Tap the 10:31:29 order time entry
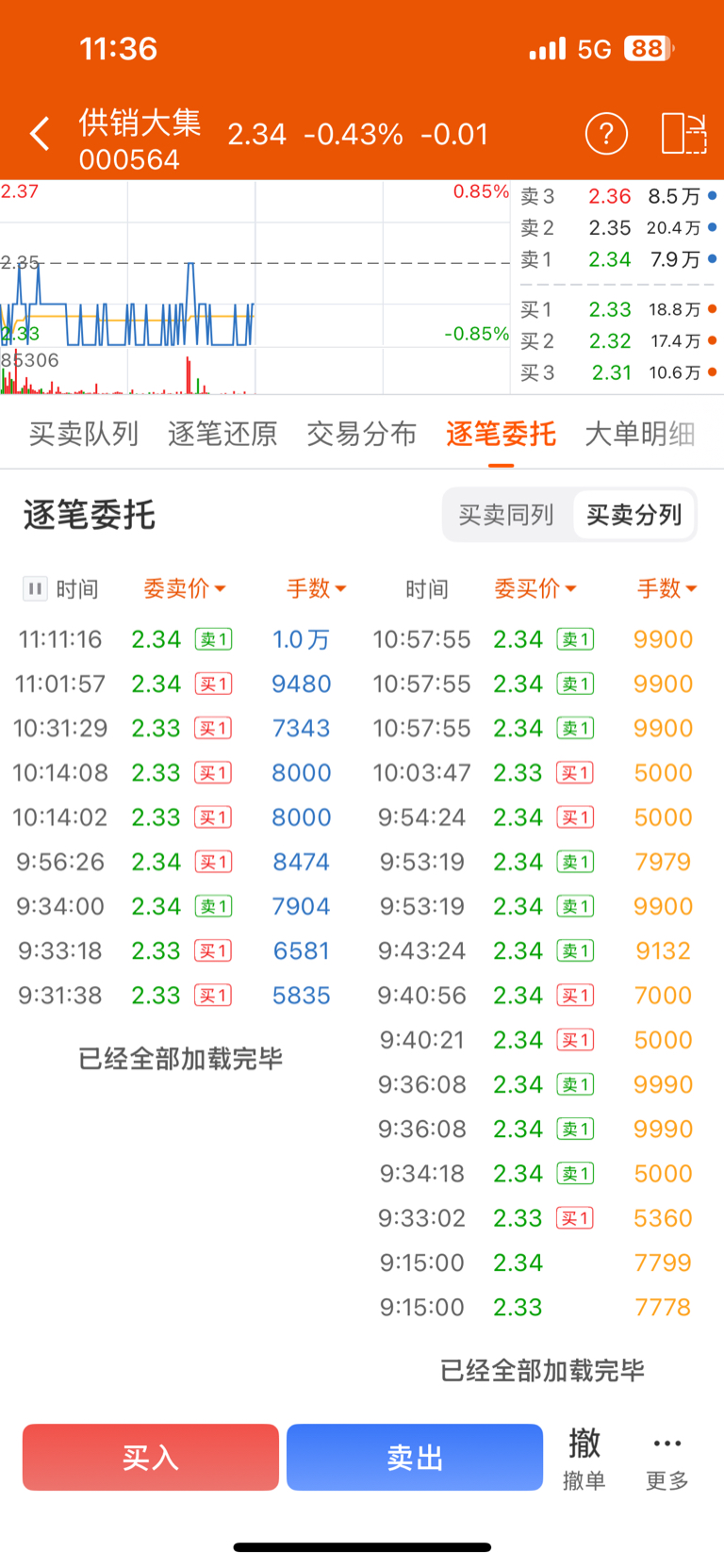Image resolution: width=724 pixels, height=1568 pixels. (60, 728)
